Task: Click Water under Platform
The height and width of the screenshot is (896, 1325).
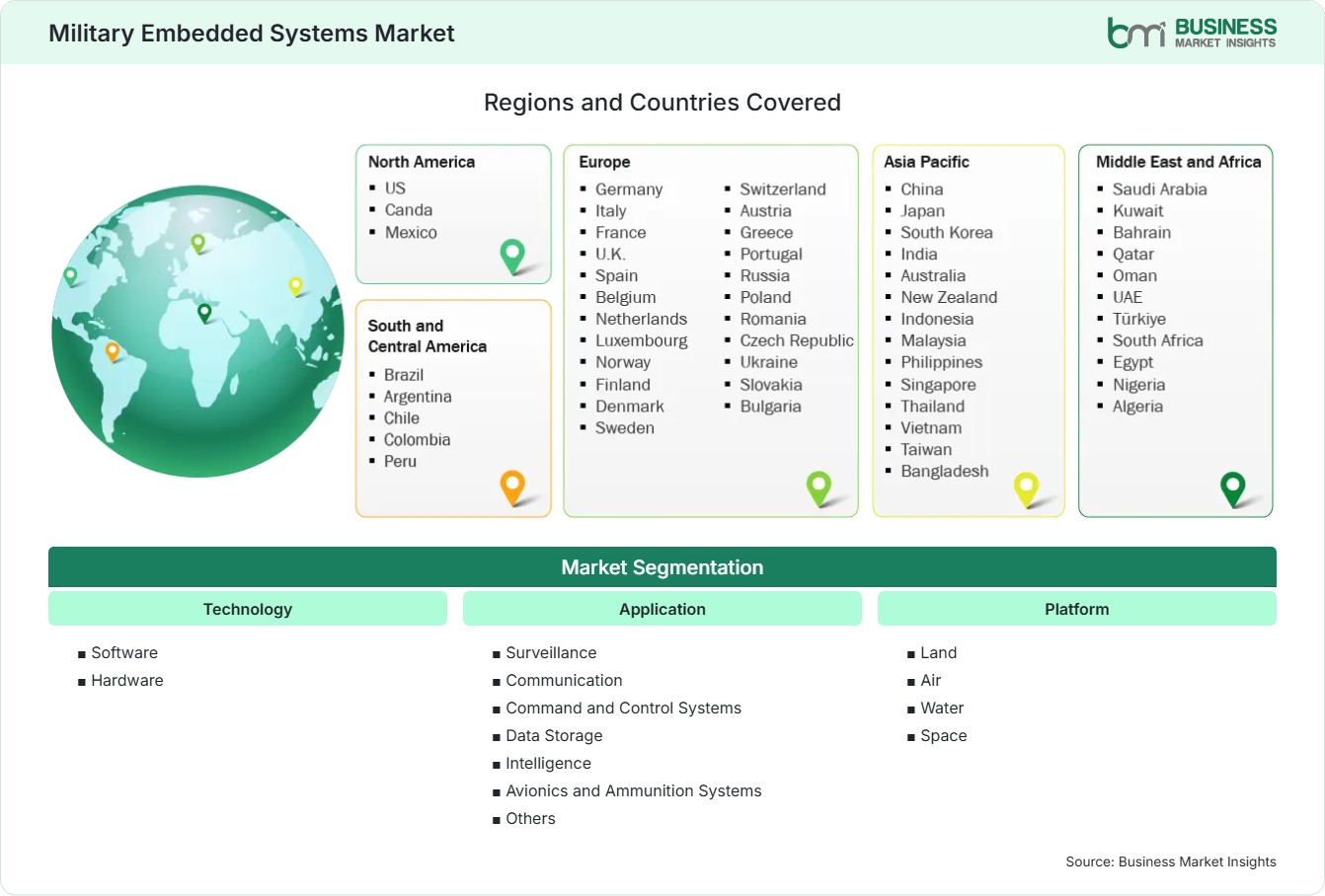Action: click(x=942, y=709)
